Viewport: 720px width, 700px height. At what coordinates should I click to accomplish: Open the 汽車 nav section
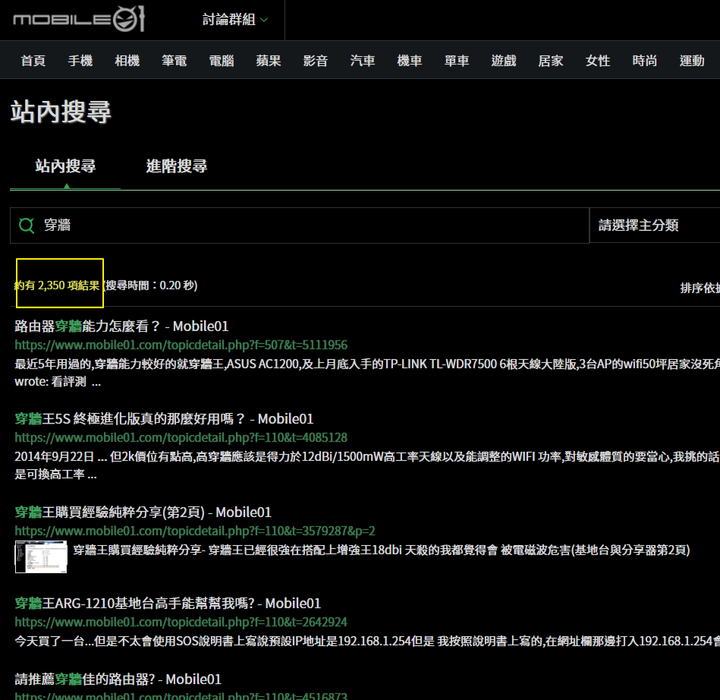pos(363,60)
